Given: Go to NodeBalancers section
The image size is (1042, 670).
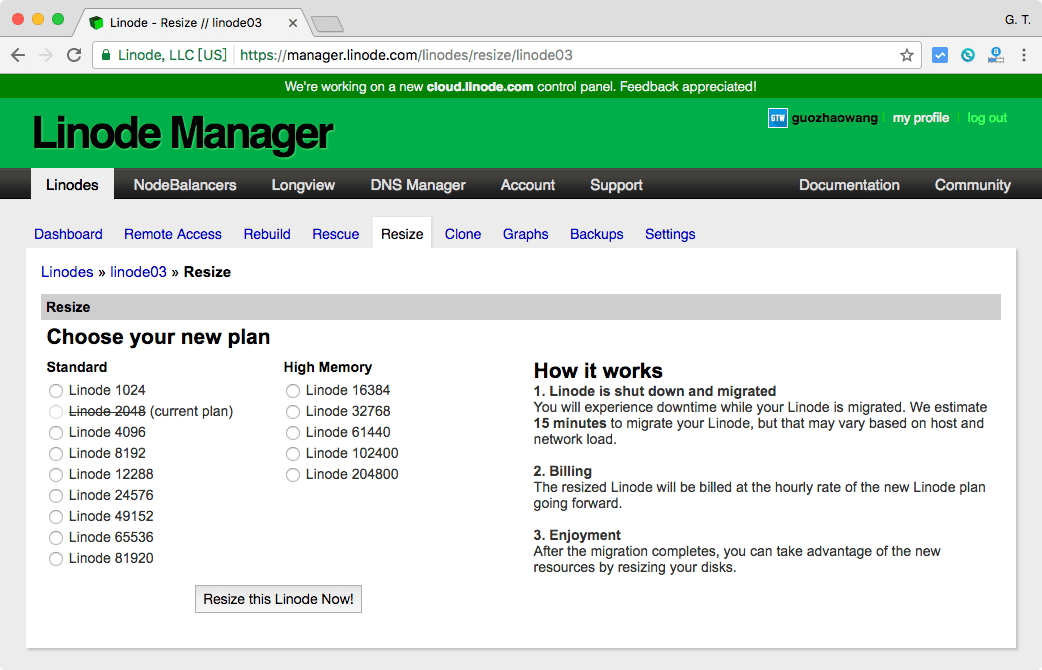Looking at the screenshot, I should point(185,185).
